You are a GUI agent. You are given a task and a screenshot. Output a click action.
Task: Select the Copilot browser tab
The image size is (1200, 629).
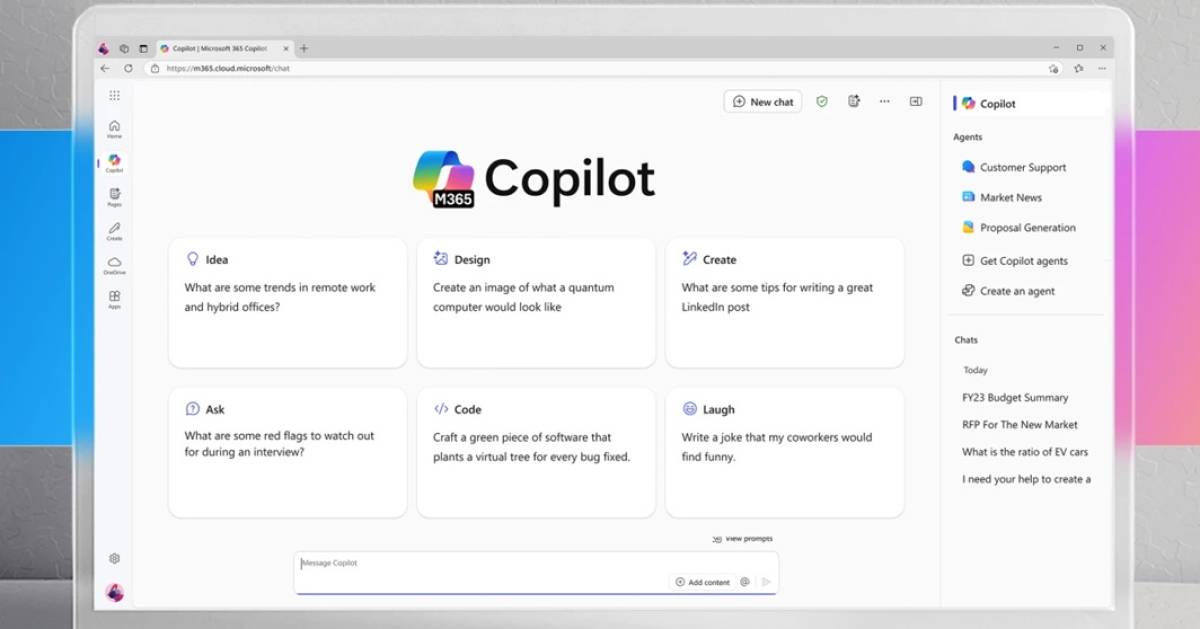click(222, 47)
